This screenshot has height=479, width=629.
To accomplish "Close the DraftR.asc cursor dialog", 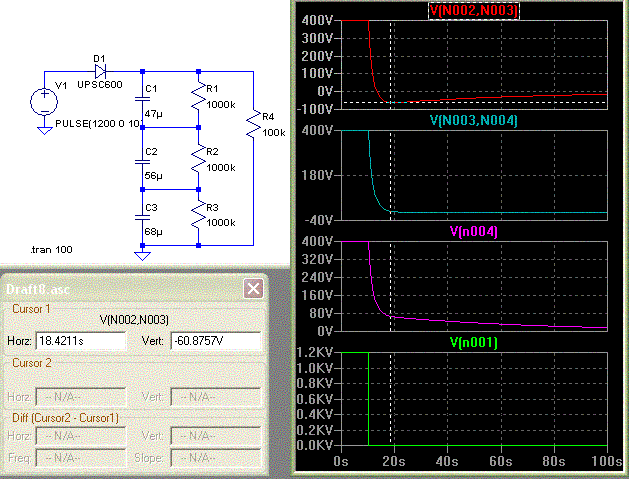I will click(x=253, y=288).
